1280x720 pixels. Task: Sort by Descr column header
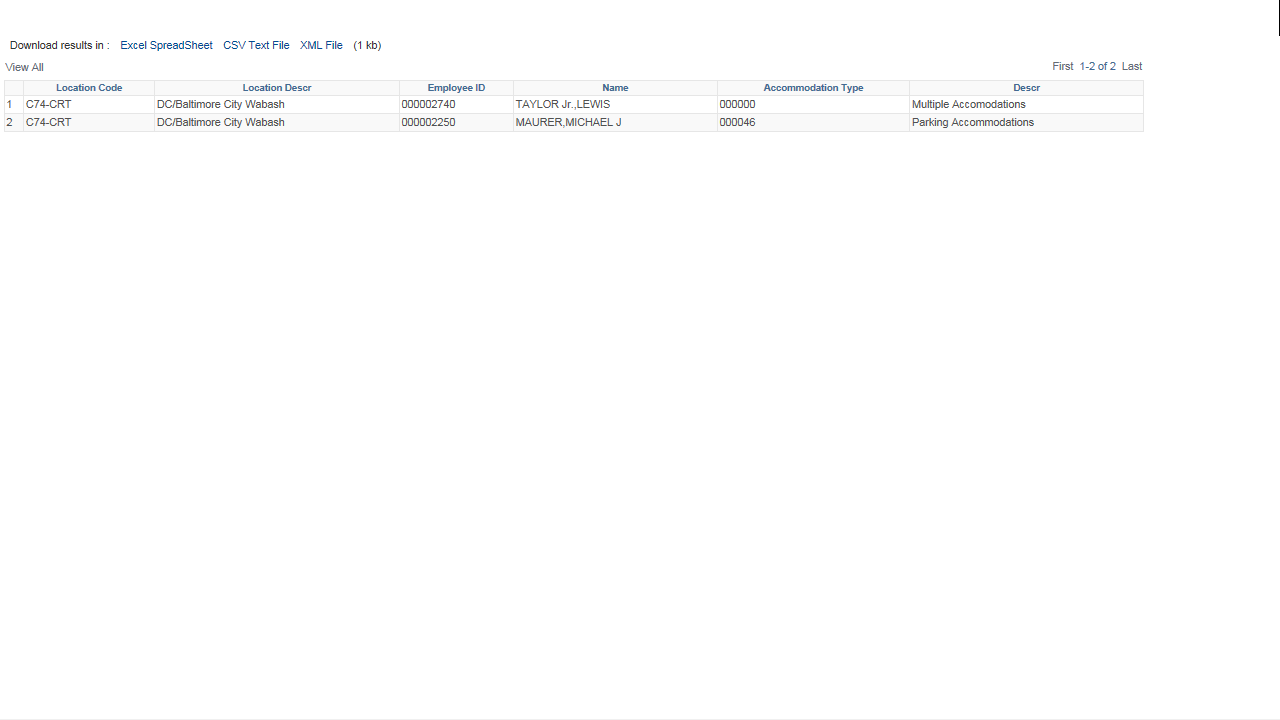tap(1026, 88)
